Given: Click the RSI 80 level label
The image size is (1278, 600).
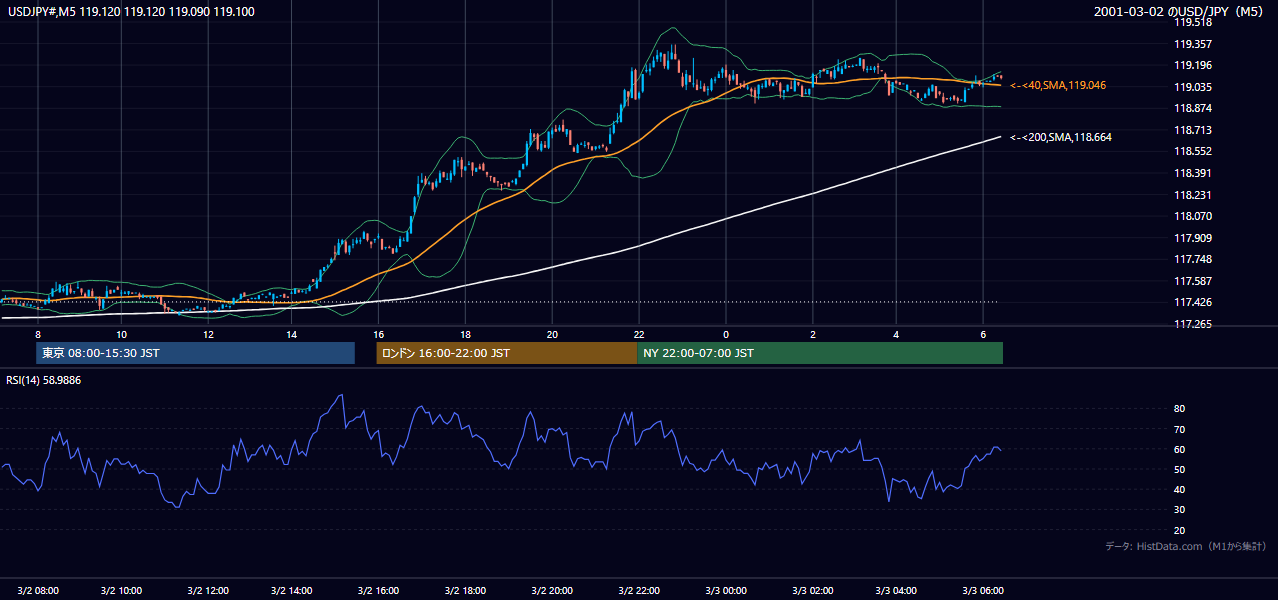Looking at the screenshot, I should tap(1179, 409).
